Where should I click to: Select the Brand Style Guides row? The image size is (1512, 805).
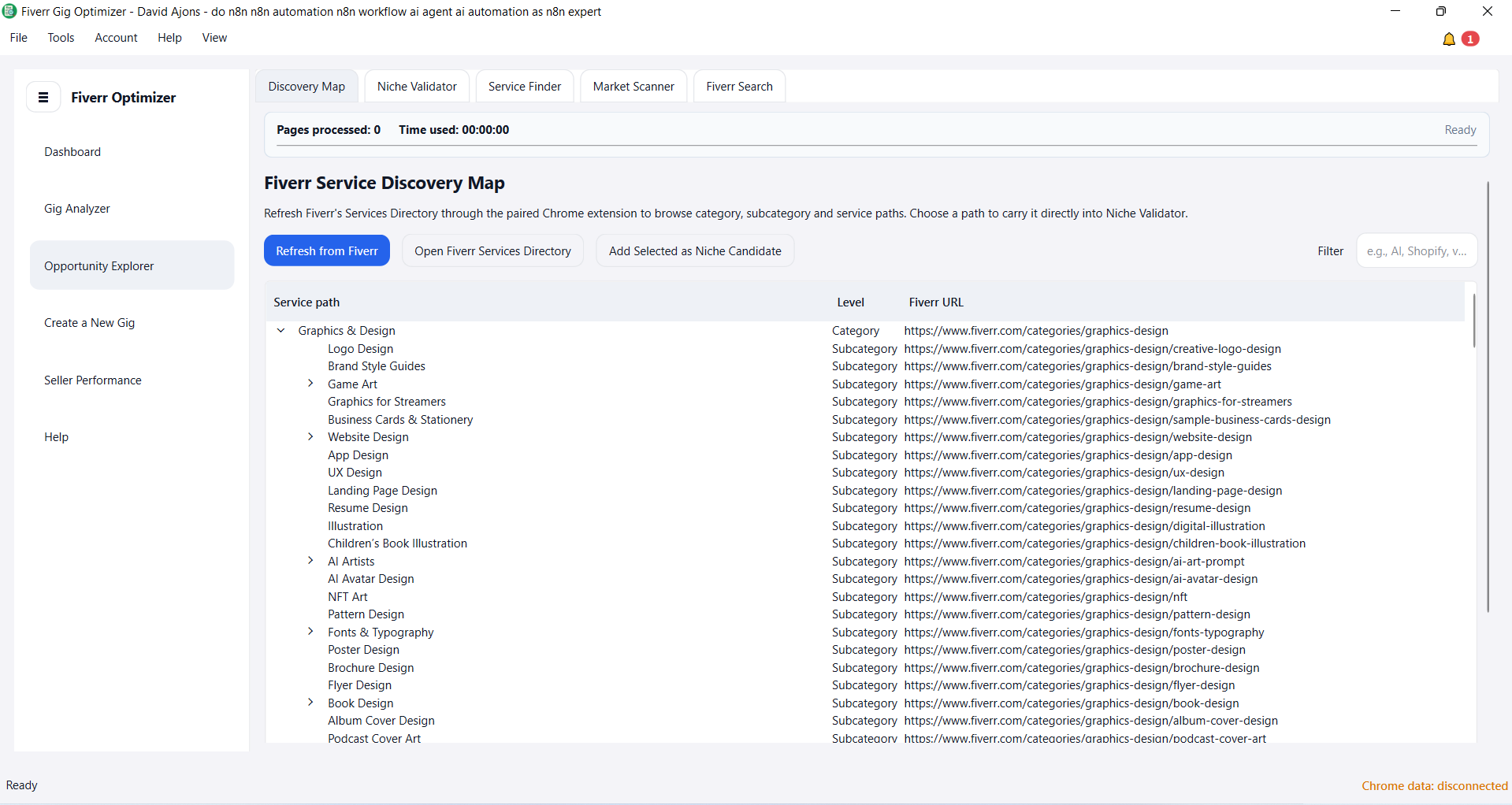point(865,366)
